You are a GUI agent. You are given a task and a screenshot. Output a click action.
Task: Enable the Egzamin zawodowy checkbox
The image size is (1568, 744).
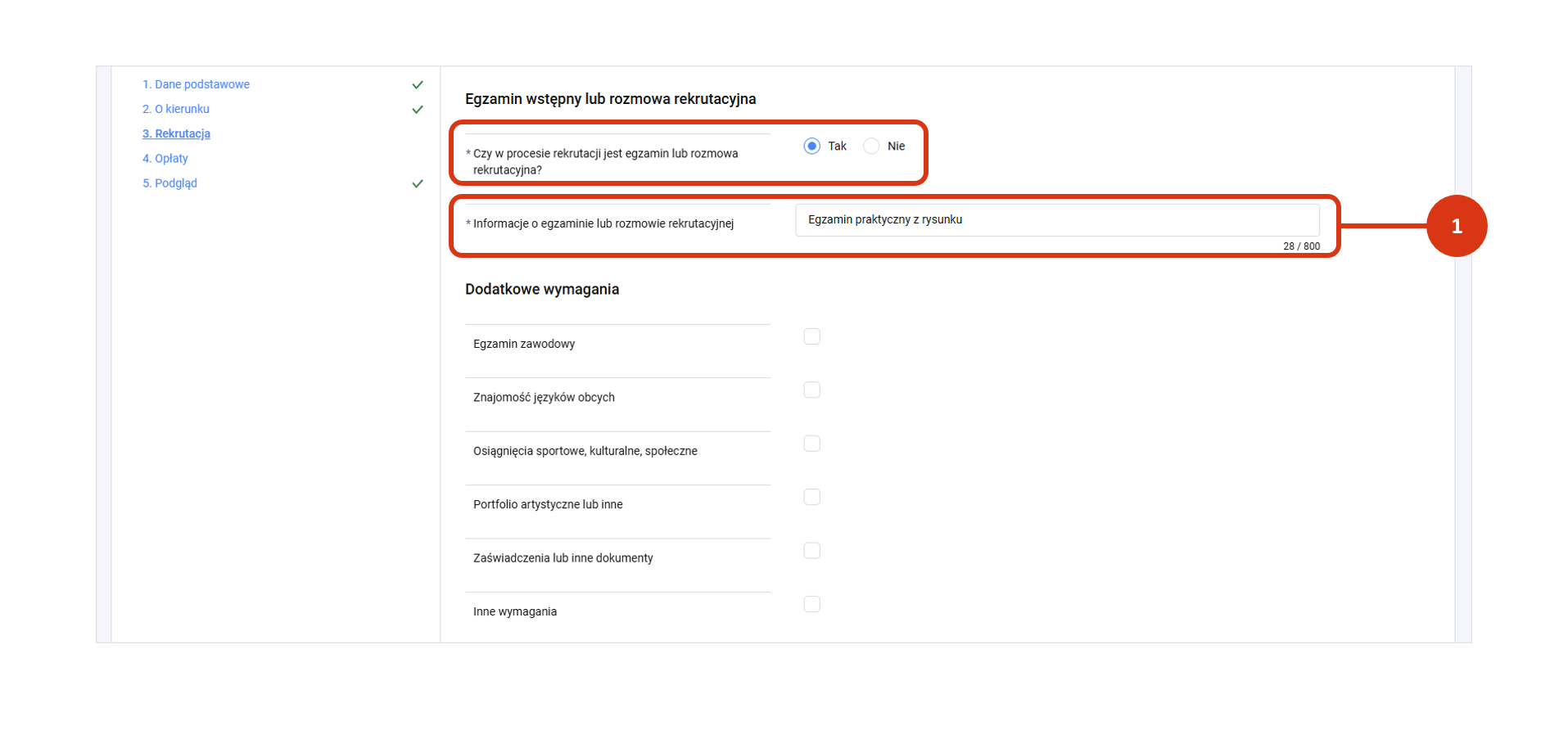tap(811, 337)
